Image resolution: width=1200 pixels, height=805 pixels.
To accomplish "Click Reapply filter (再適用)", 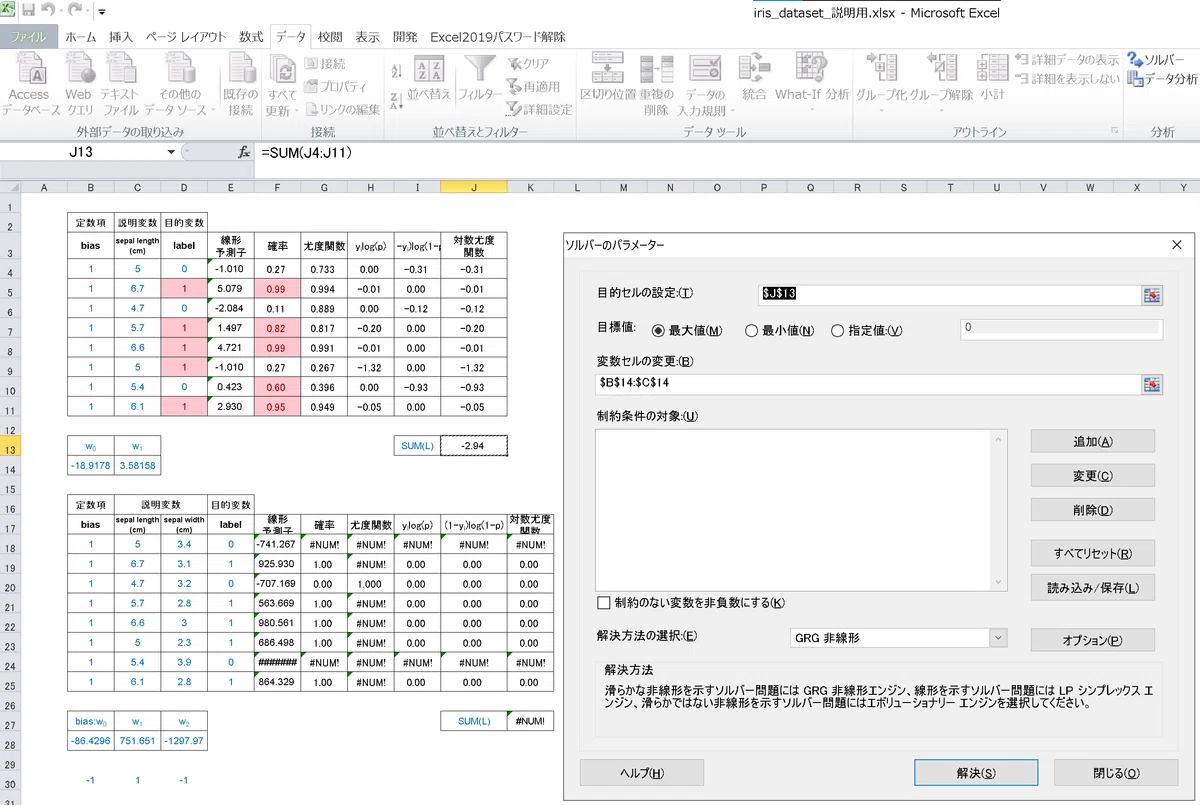I will point(534,87).
